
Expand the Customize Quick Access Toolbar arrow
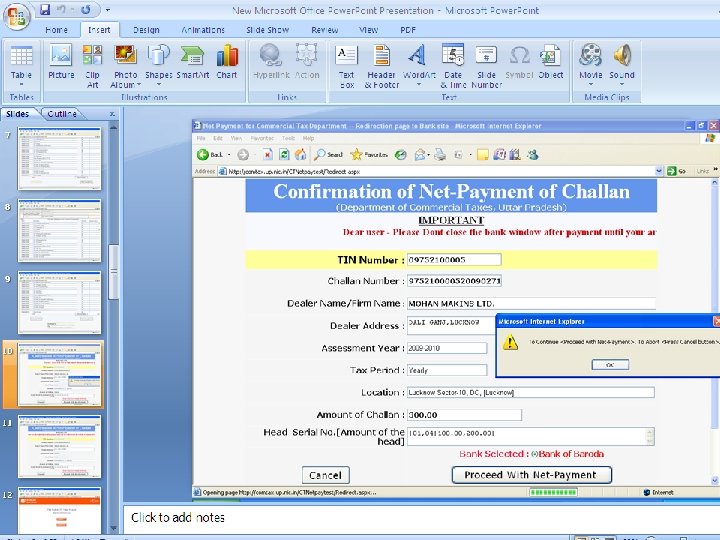108,10
